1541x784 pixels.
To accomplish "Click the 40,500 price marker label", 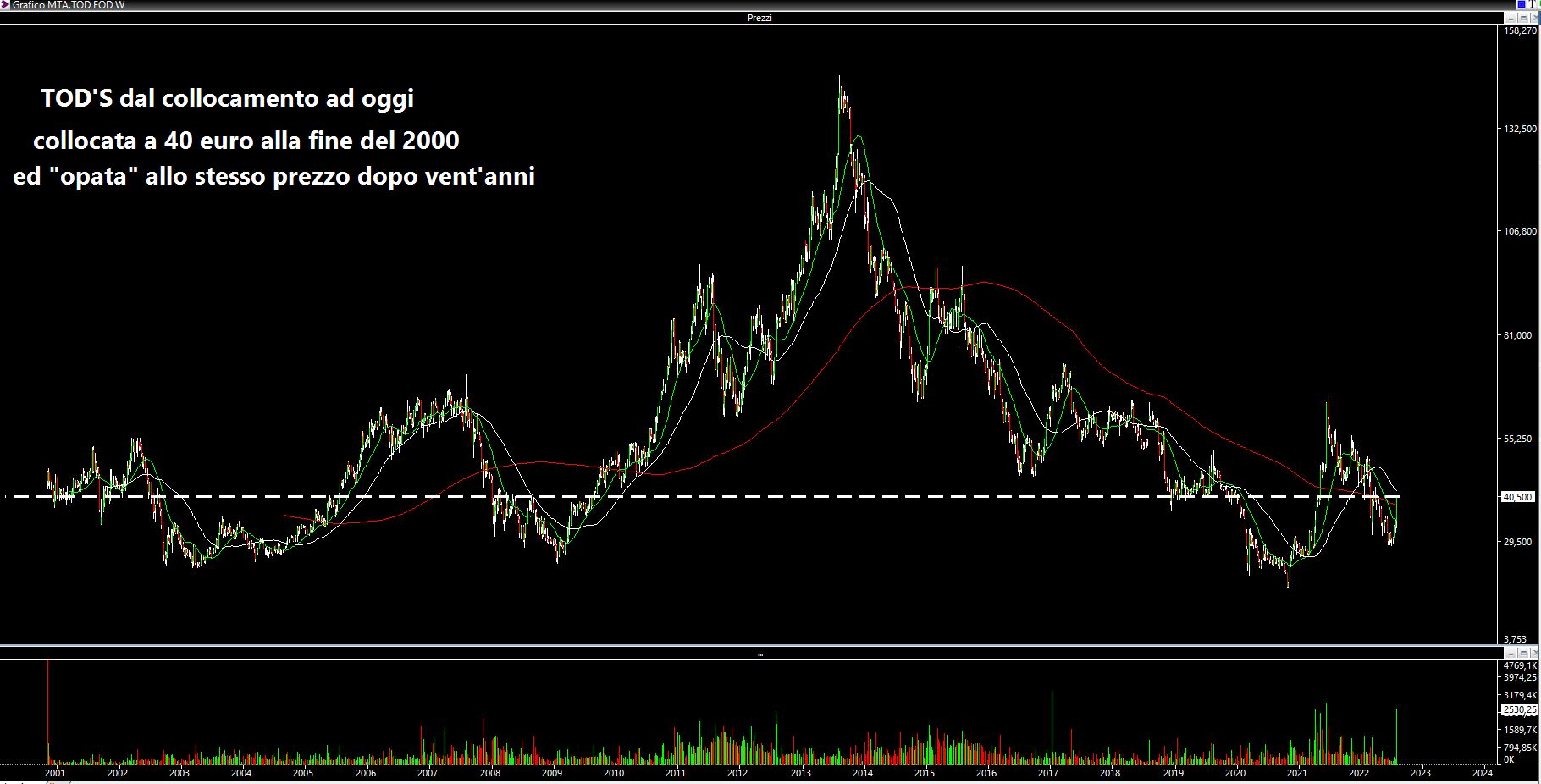I will (1517, 497).
